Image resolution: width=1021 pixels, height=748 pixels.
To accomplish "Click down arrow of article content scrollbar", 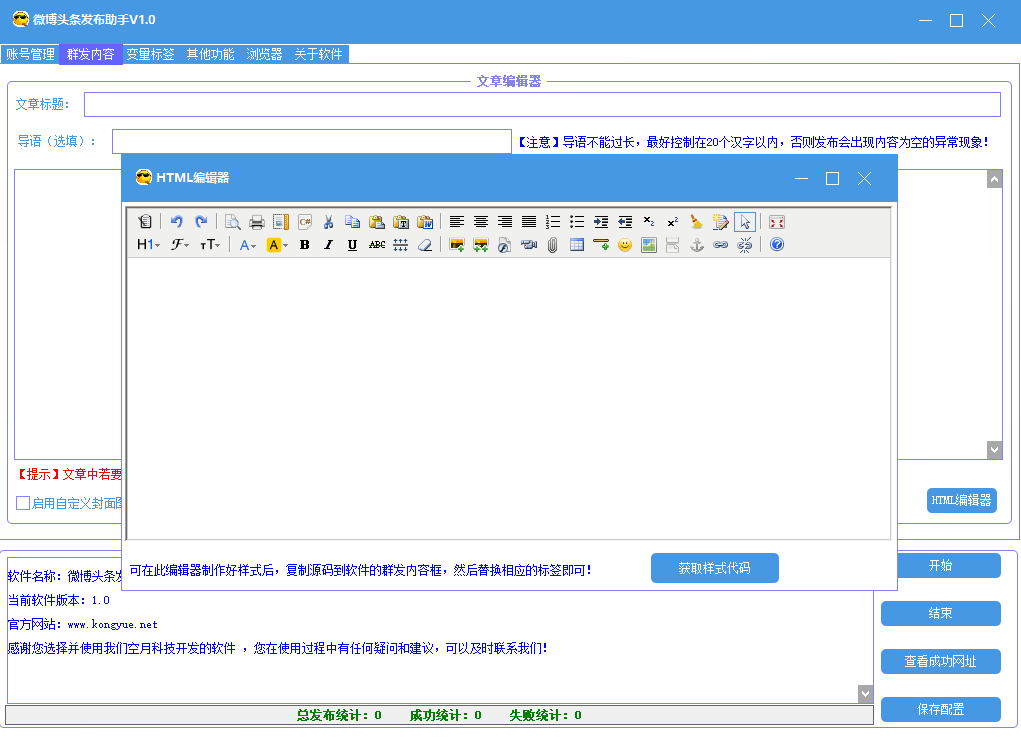I will [x=994, y=449].
